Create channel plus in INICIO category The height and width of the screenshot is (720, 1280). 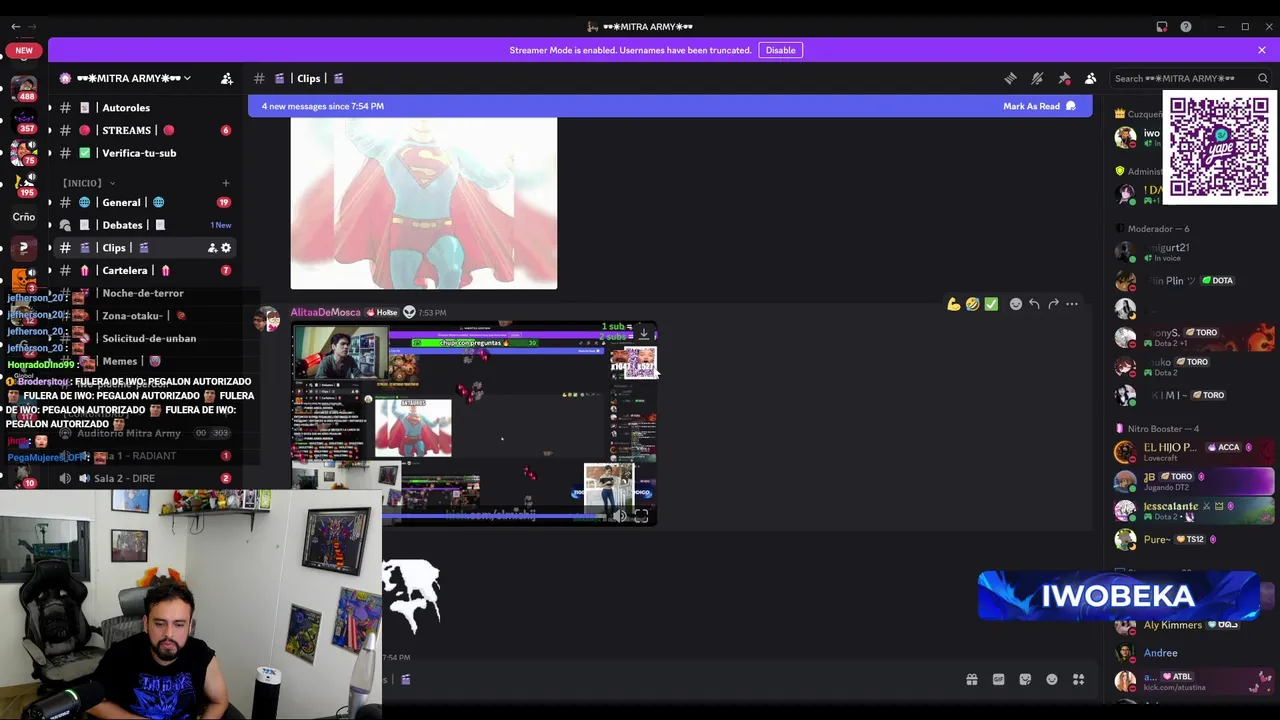[225, 183]
